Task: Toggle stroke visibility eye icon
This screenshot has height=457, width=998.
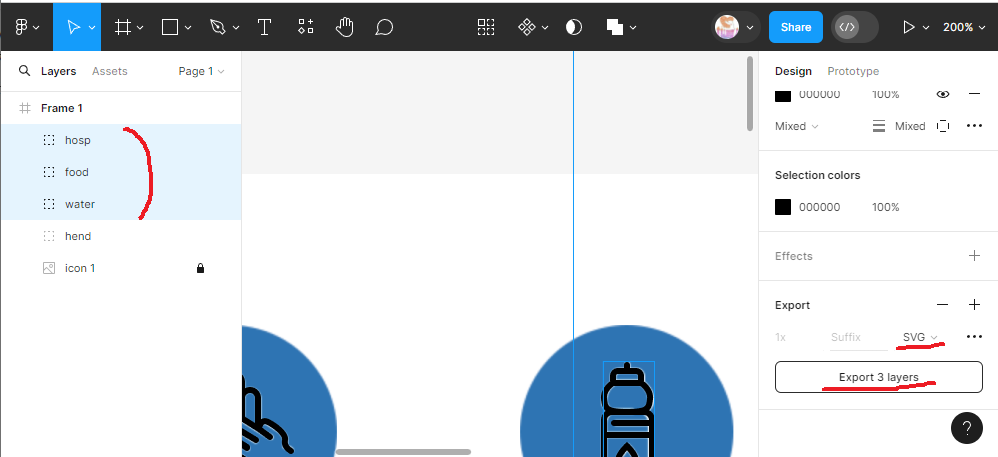Action: click(x=943, y=94)
